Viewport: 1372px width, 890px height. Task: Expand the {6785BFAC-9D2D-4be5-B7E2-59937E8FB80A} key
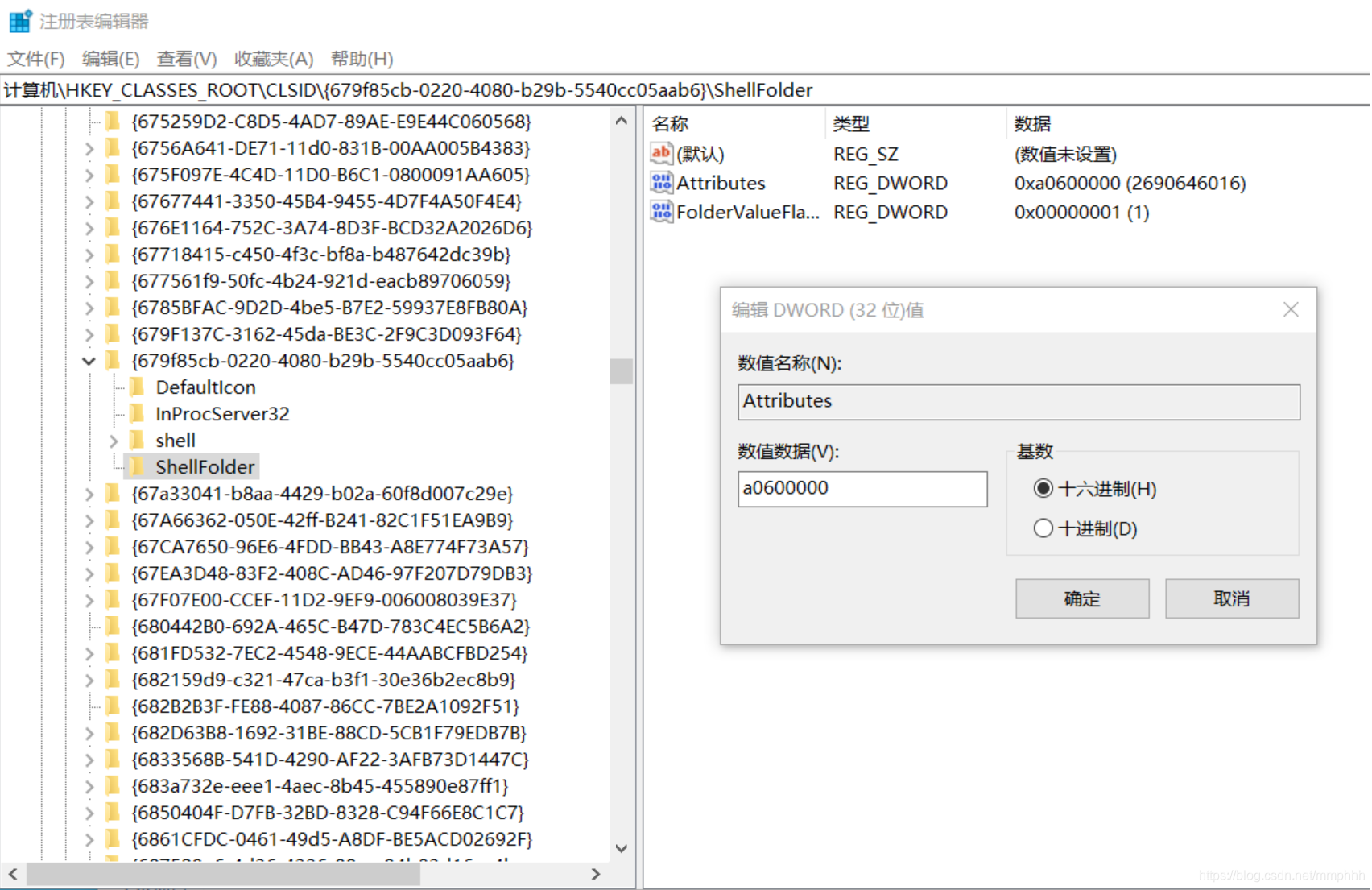(89, 308)
